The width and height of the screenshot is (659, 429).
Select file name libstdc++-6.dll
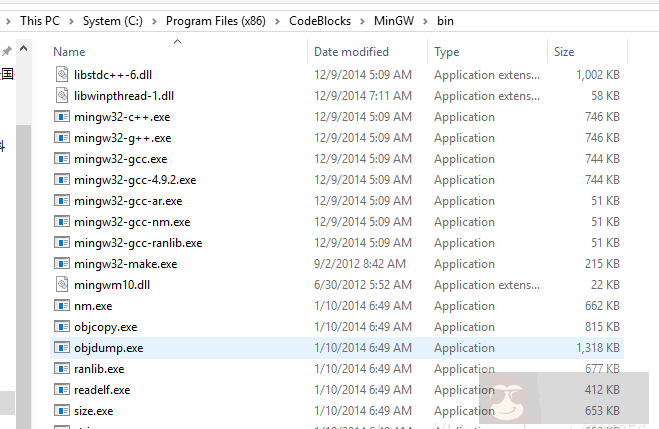pos(113,75)
